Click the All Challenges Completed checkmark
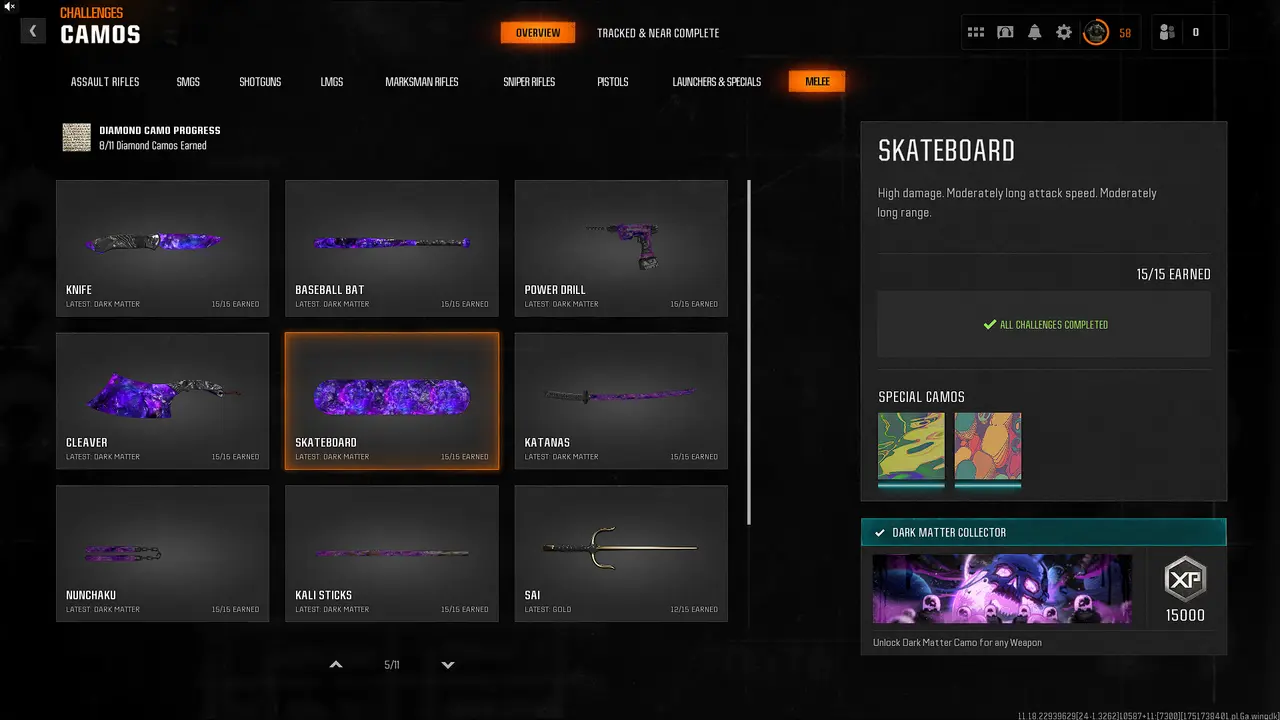Screen dimensions: 1280x720 click(990, 325)
